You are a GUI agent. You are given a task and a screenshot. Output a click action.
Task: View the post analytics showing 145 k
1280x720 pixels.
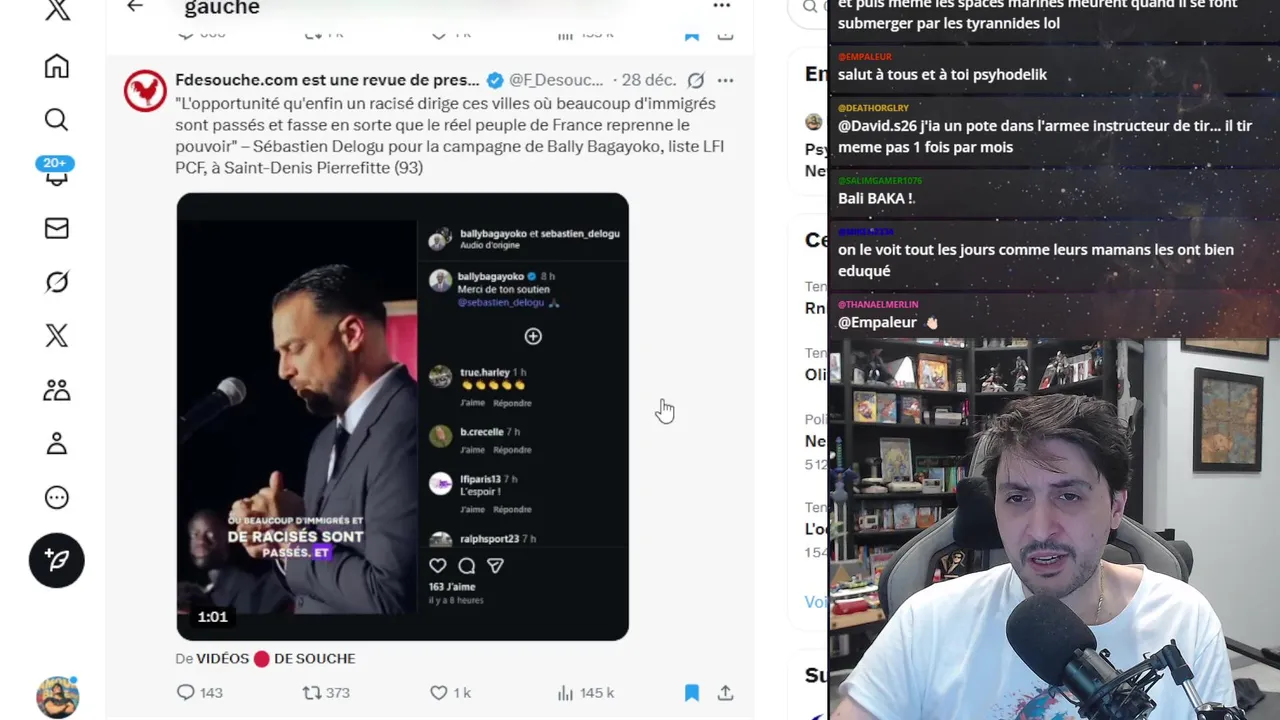tap(585, 692)
